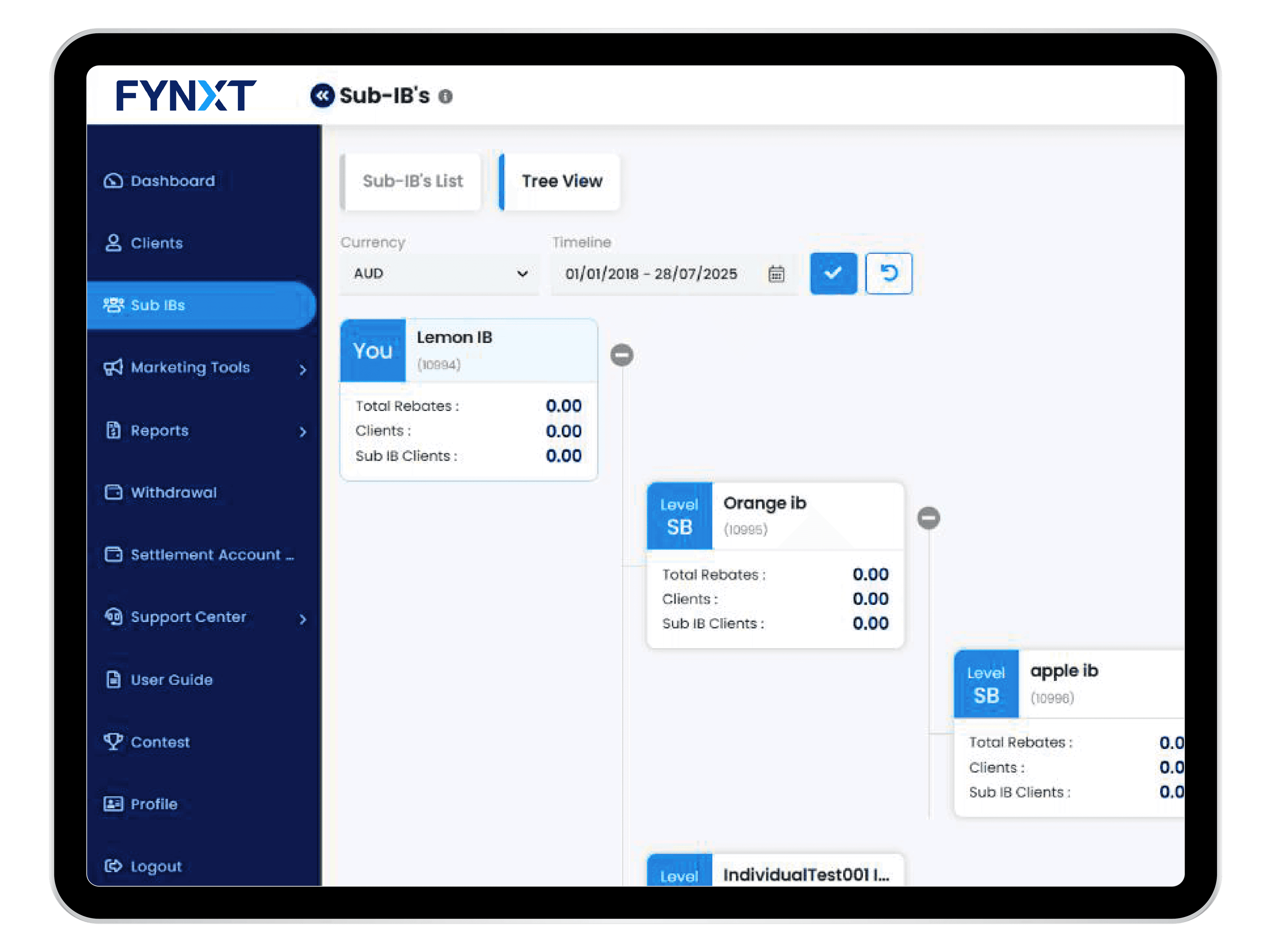Select the Clients icon in sidebar

pos(114,243)
